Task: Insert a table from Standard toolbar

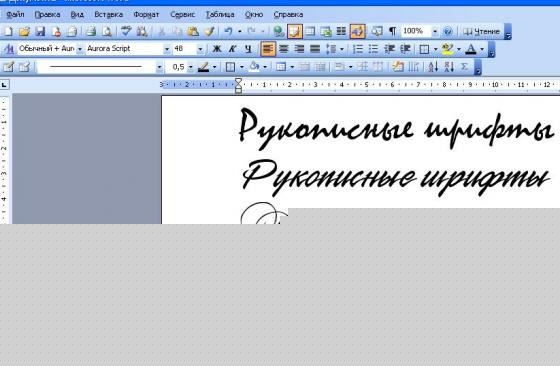Action: pos(310,31)
